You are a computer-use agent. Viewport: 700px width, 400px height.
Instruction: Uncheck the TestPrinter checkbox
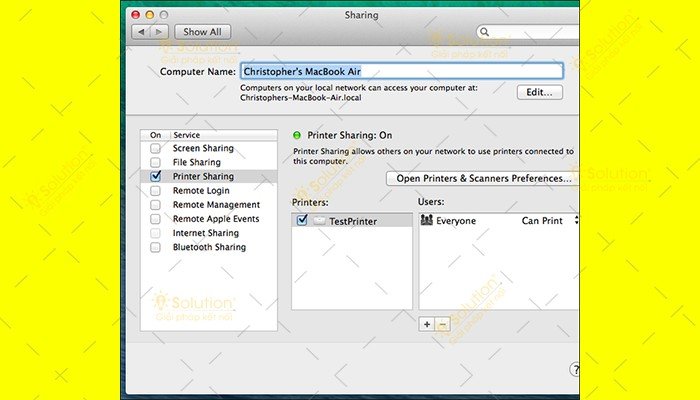click(x=302, y=221)
